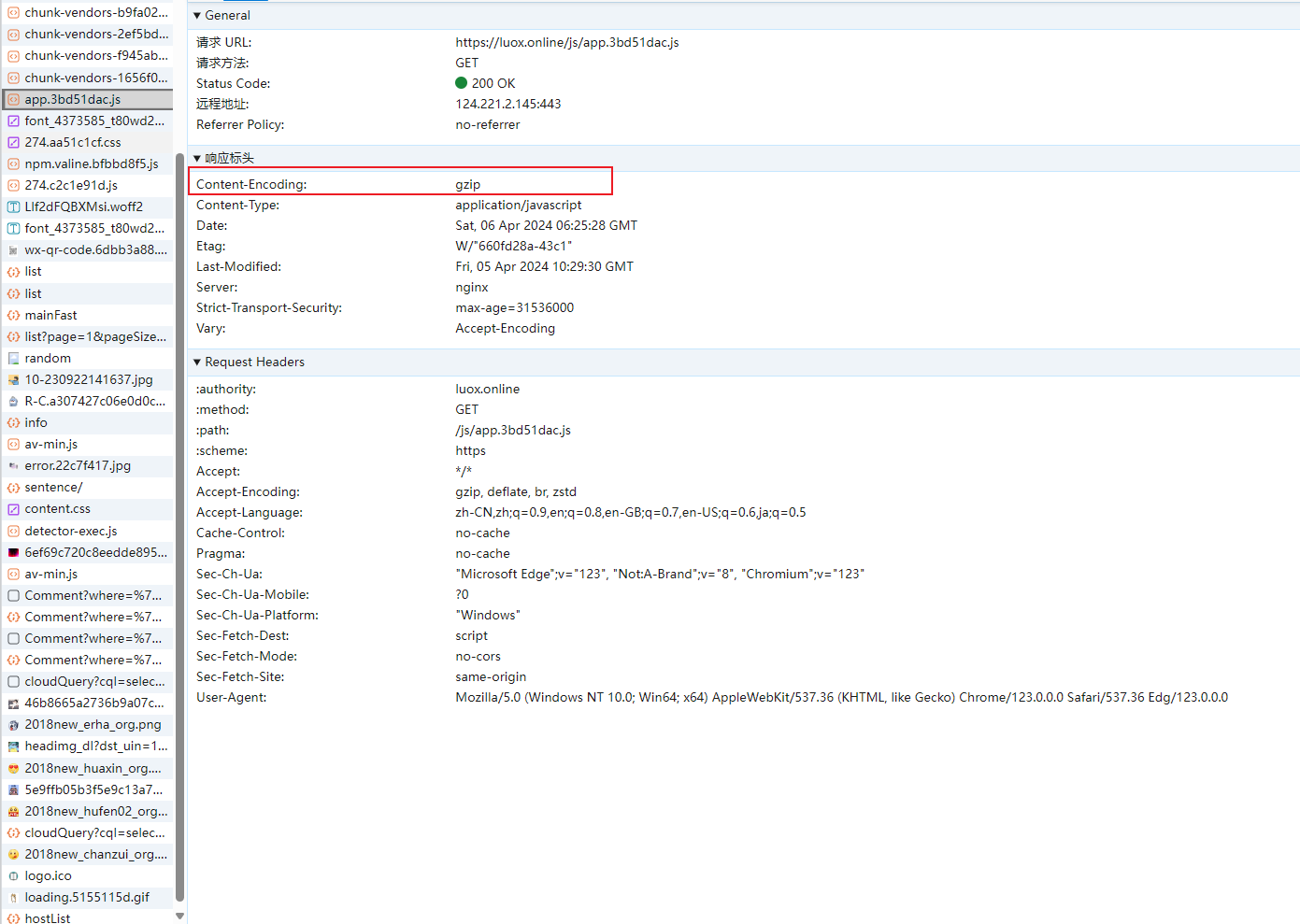
Task: Click the font icon beside Llf2dFQBXMsi.woff2
Action: [13, 206]
